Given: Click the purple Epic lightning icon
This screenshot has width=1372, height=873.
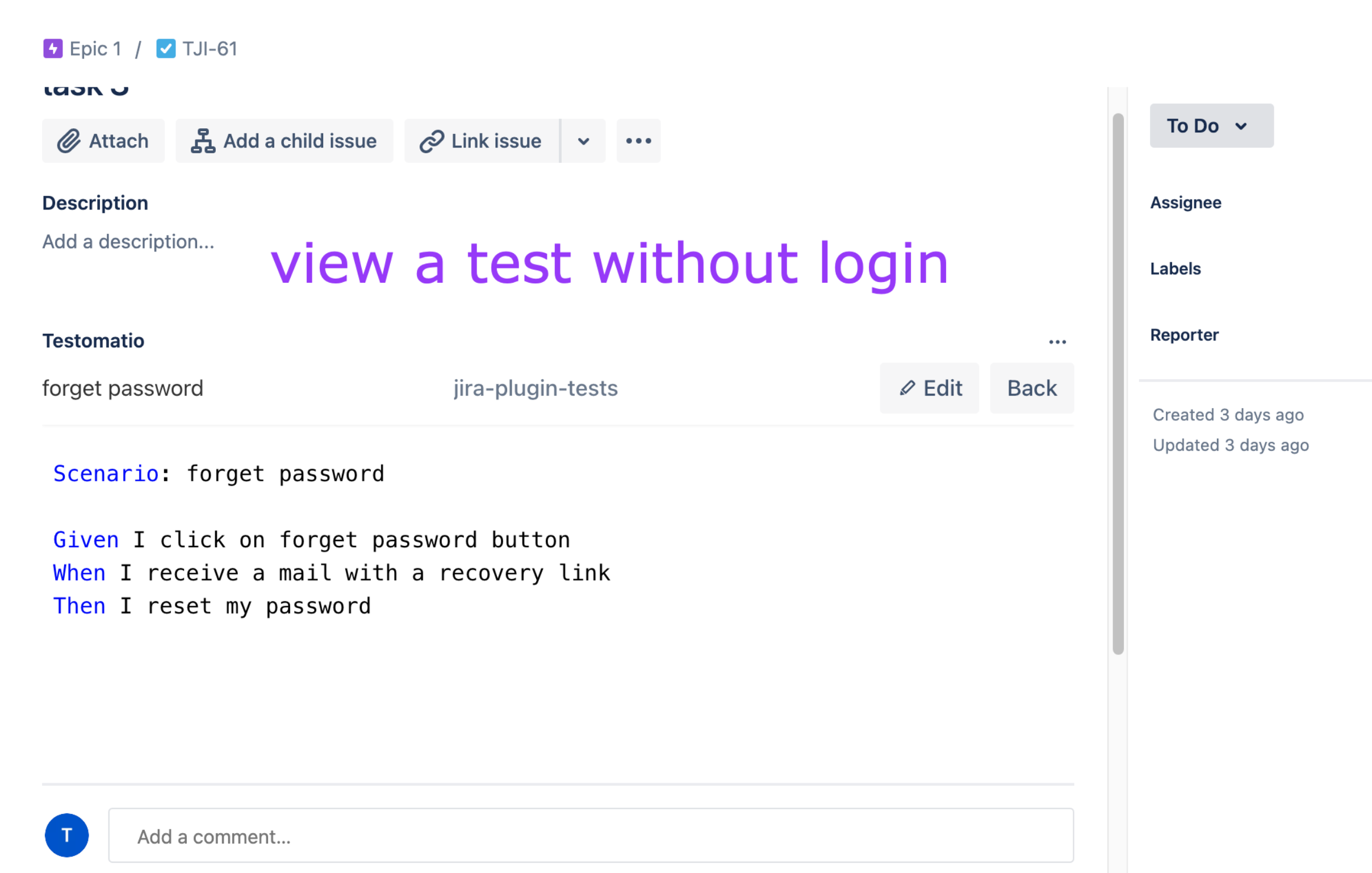Looking at the screenshot, I should pyautogui.click(x=52, y=49).
